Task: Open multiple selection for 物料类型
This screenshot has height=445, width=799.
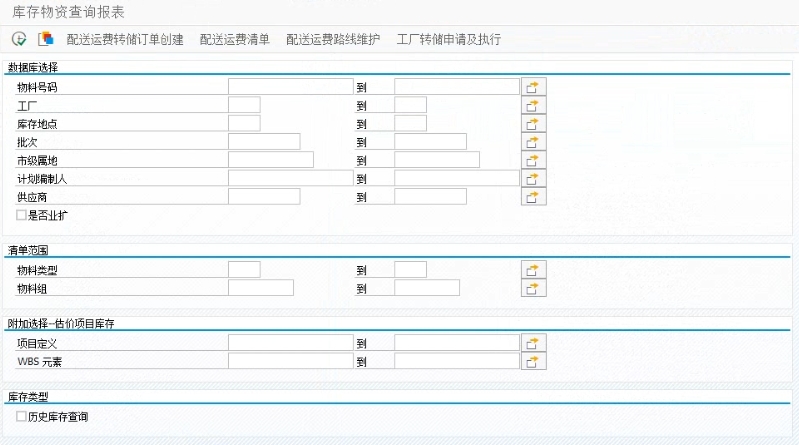Action: (x=534, y=270)
